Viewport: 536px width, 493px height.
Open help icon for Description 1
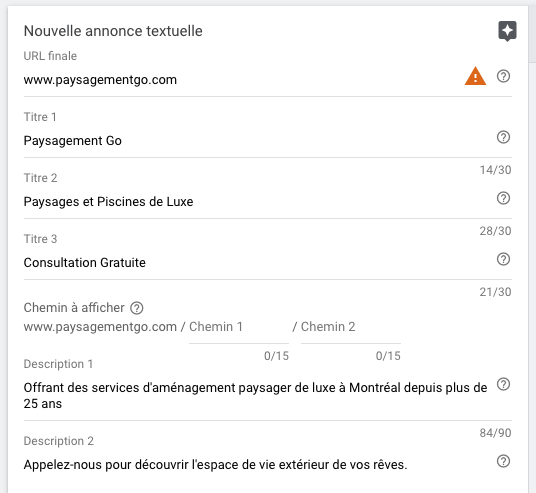[503, 384]
